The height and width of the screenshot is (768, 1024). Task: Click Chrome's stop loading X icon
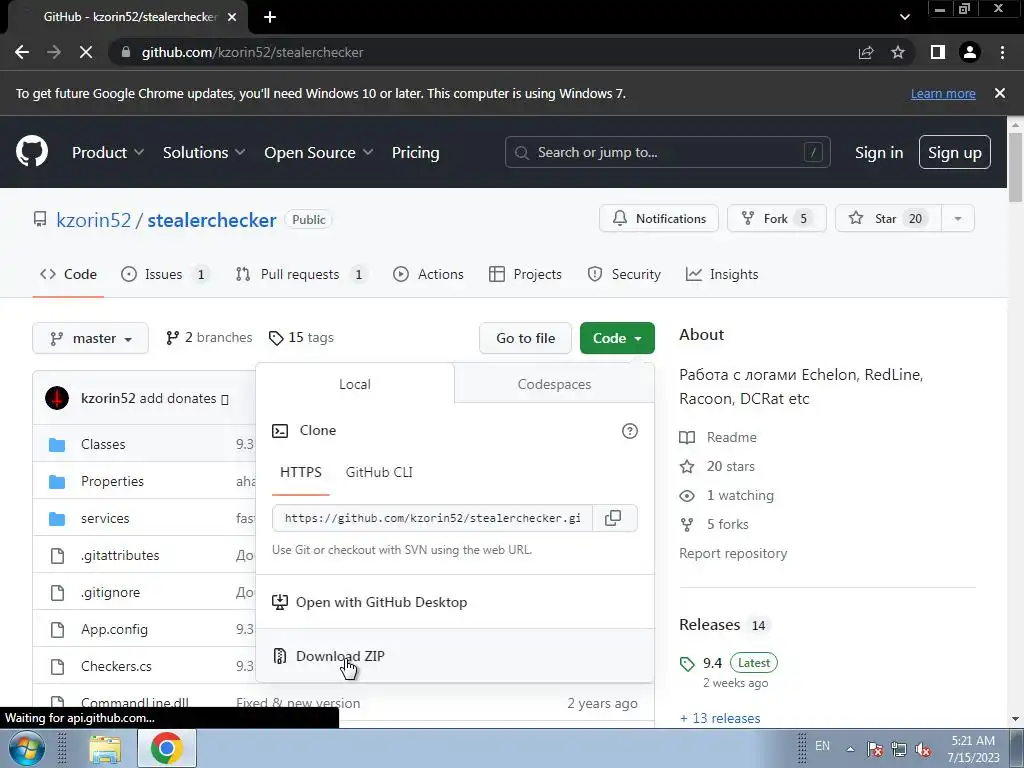click(x=86, y=52)
